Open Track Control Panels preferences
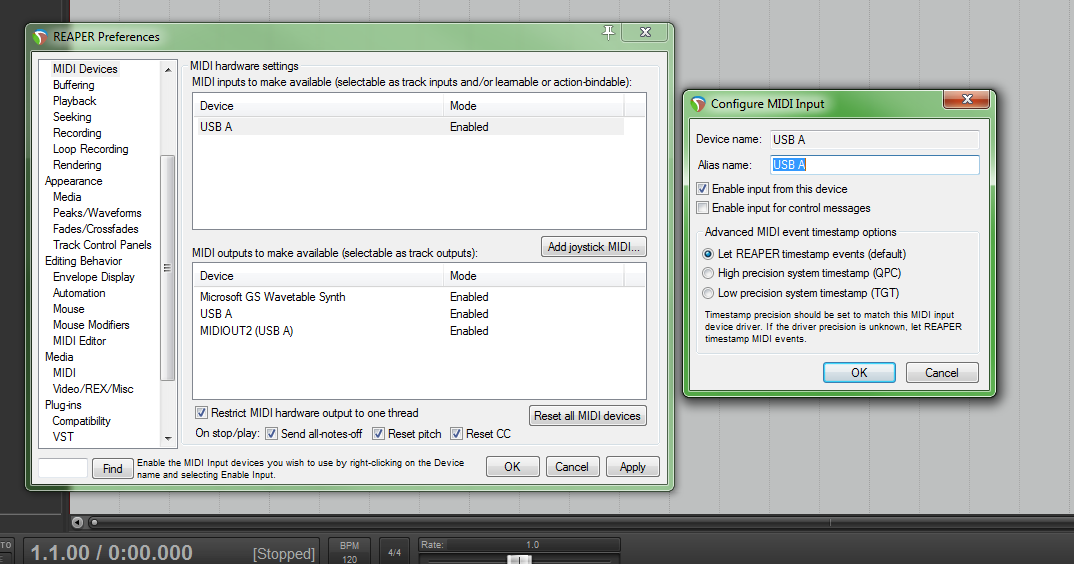 (x=102, y=245)
